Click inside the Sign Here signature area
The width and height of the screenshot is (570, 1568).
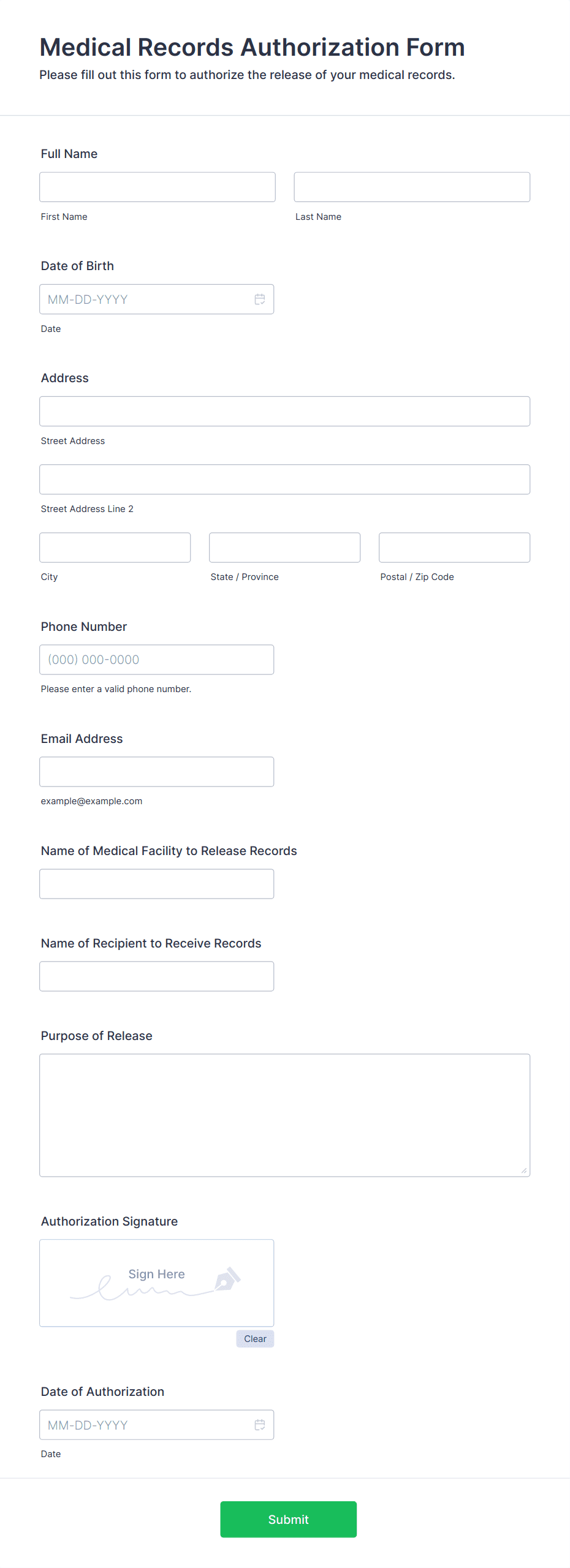[156, 1283]
